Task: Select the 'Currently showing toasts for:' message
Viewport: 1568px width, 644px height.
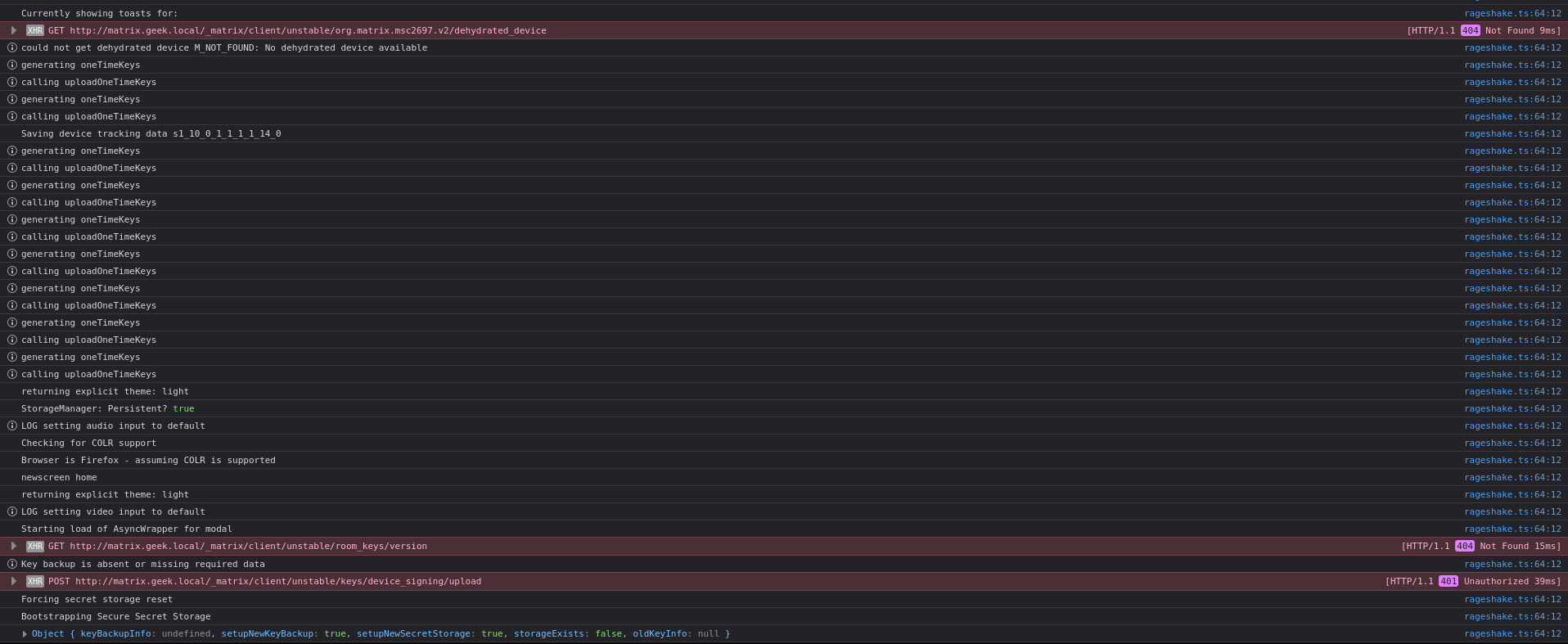Action: (99, 13)
